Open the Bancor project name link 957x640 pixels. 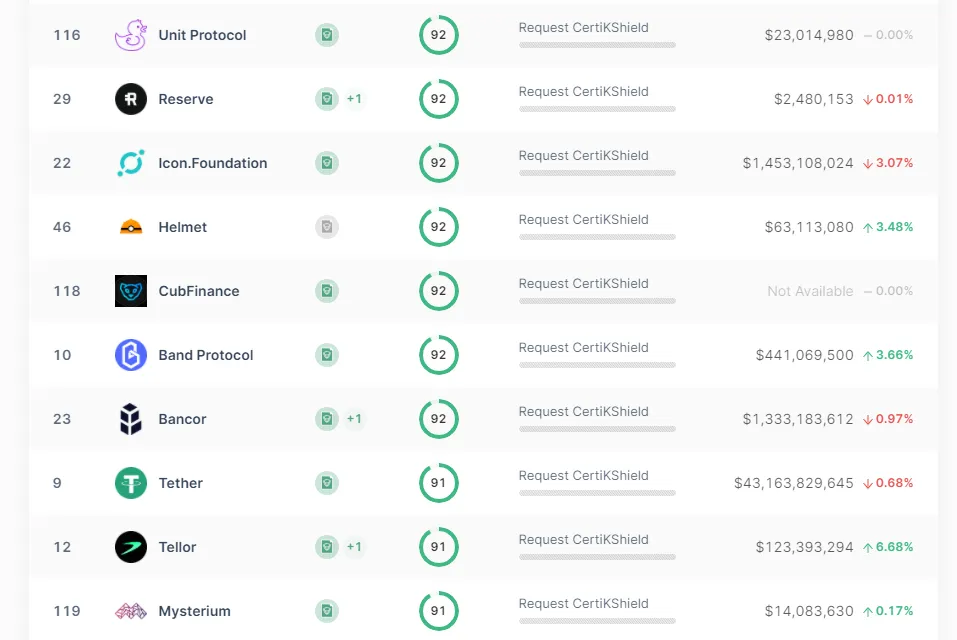point(182,419)
